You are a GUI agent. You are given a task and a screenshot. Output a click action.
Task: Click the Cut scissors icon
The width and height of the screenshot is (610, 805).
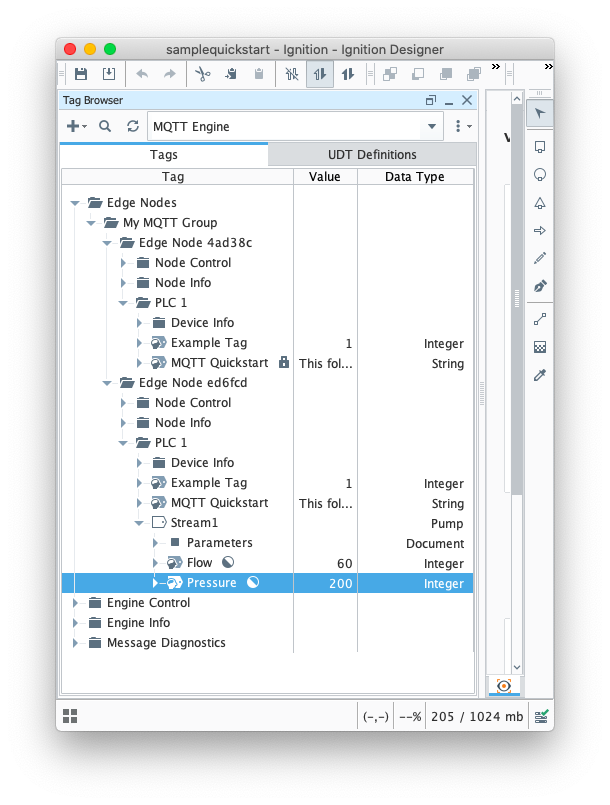[203, 74]
